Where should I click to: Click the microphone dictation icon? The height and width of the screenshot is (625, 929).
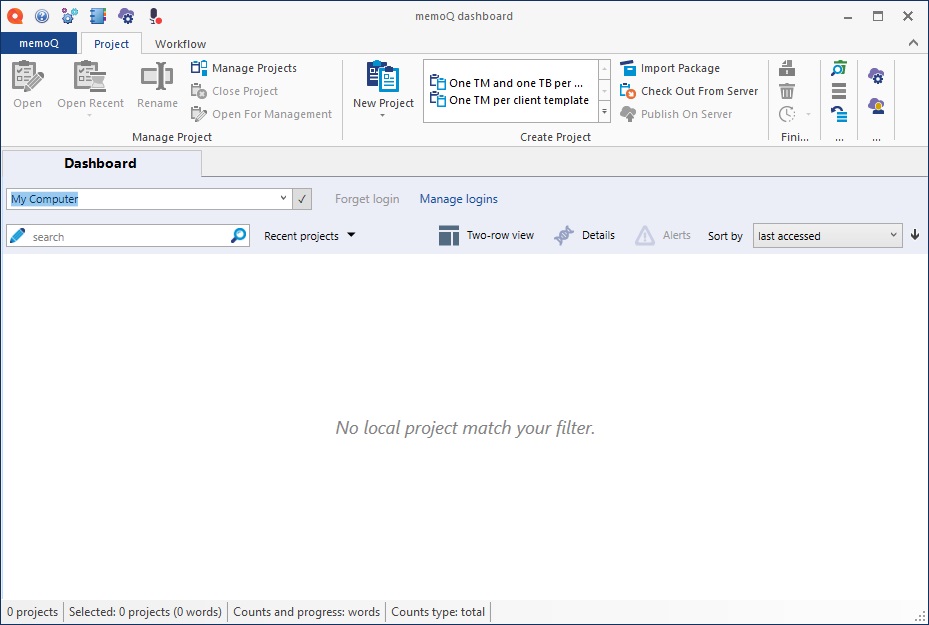(x=155, y=16)
